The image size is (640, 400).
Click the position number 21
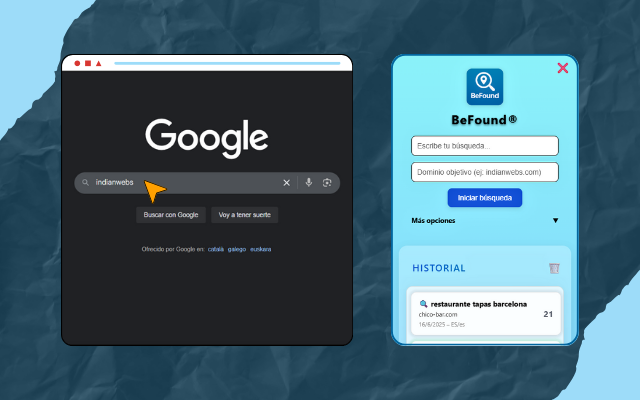pos(548,314)
